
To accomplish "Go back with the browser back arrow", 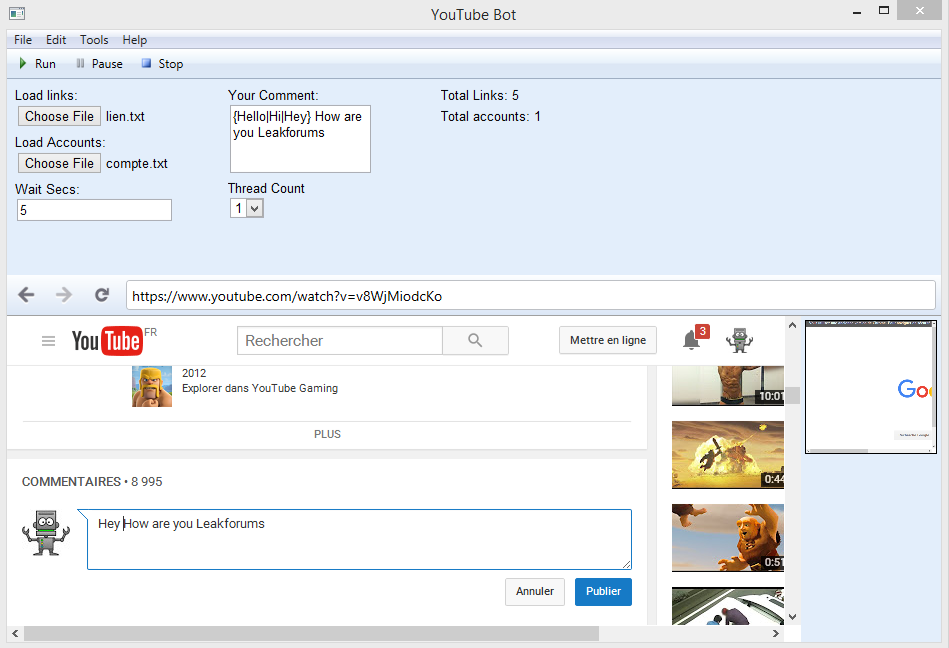I will click(26, 295).
